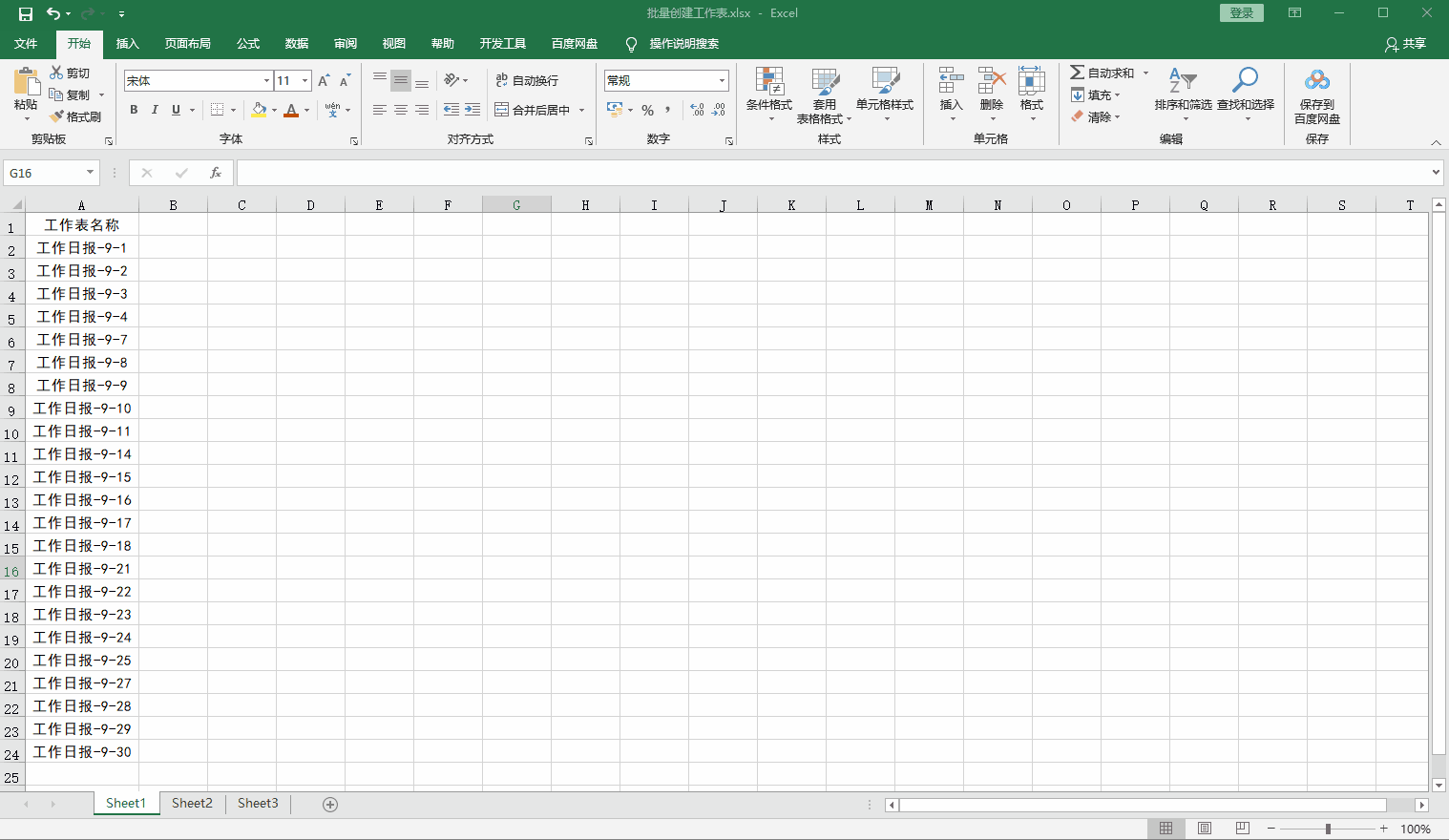Click the Save icon in title bar
1449x840 pixels.
(26, 13)
